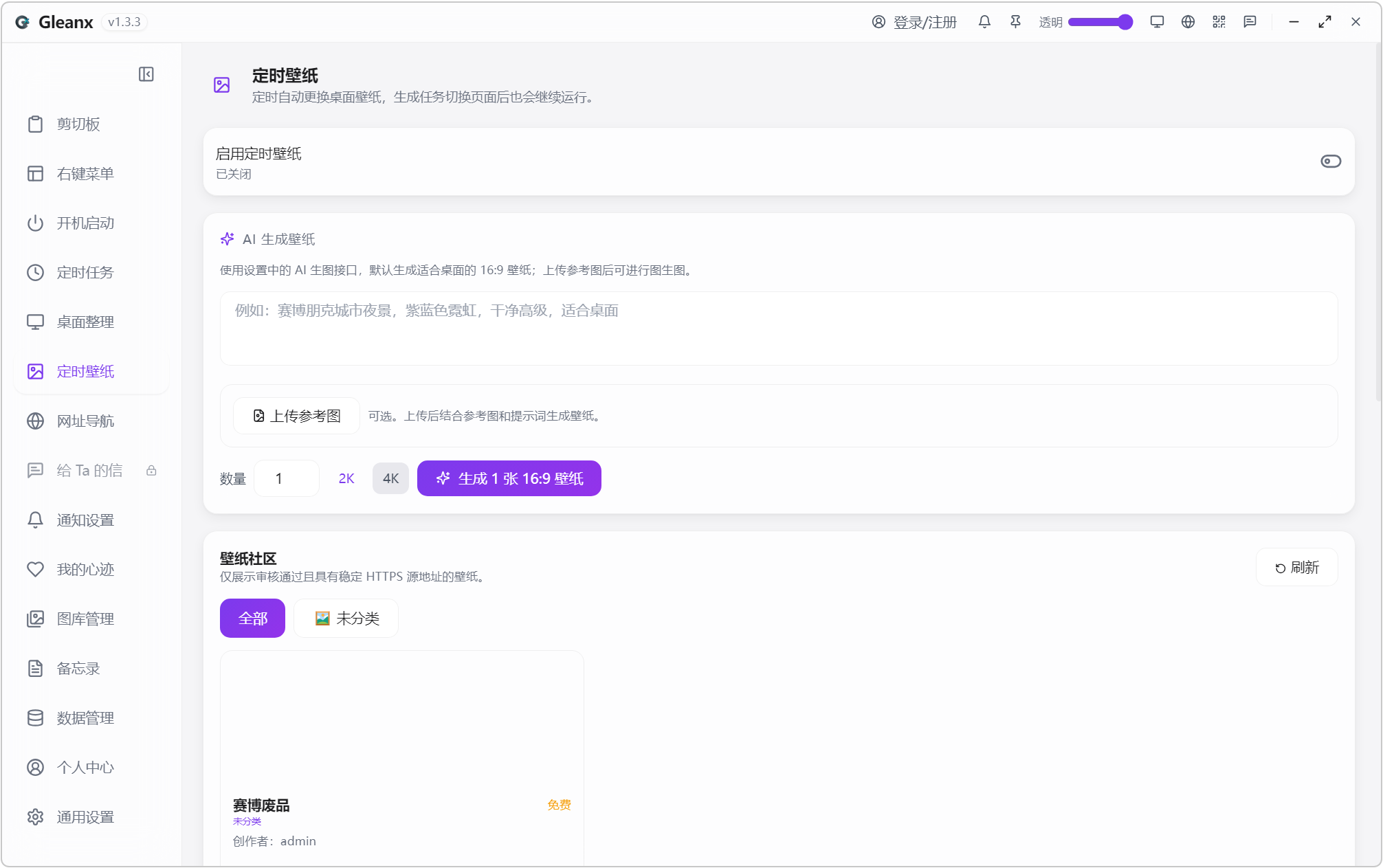Open 定时任务 from the sidebar
The height and width of the screenshot is (868, 1383).
coord(91,273)
